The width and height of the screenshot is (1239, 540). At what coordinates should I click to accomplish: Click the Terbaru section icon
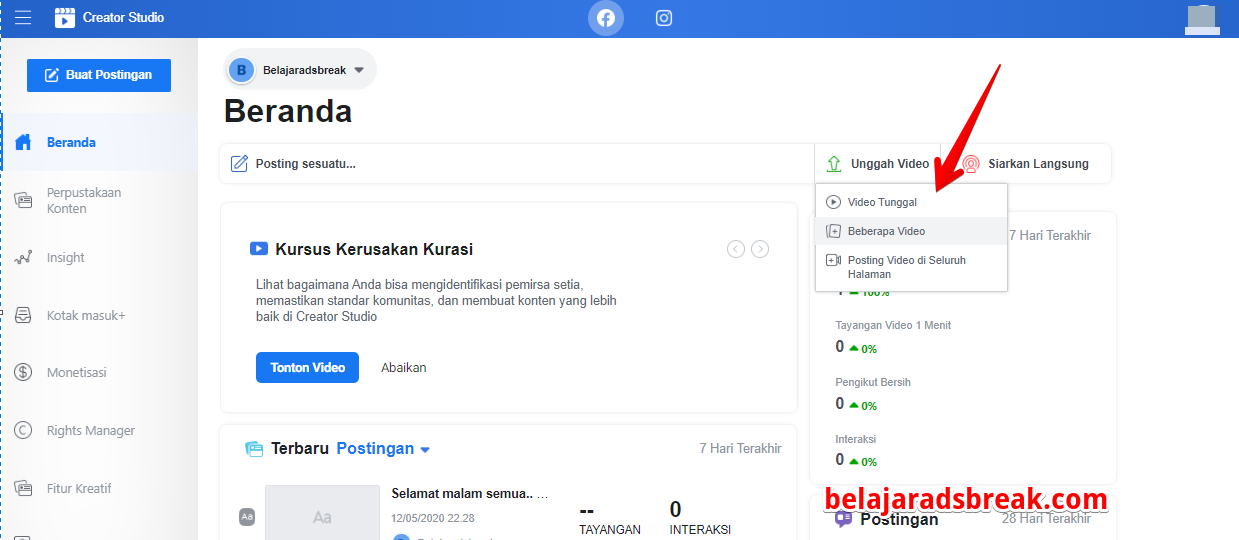click(x=254, y=449)
